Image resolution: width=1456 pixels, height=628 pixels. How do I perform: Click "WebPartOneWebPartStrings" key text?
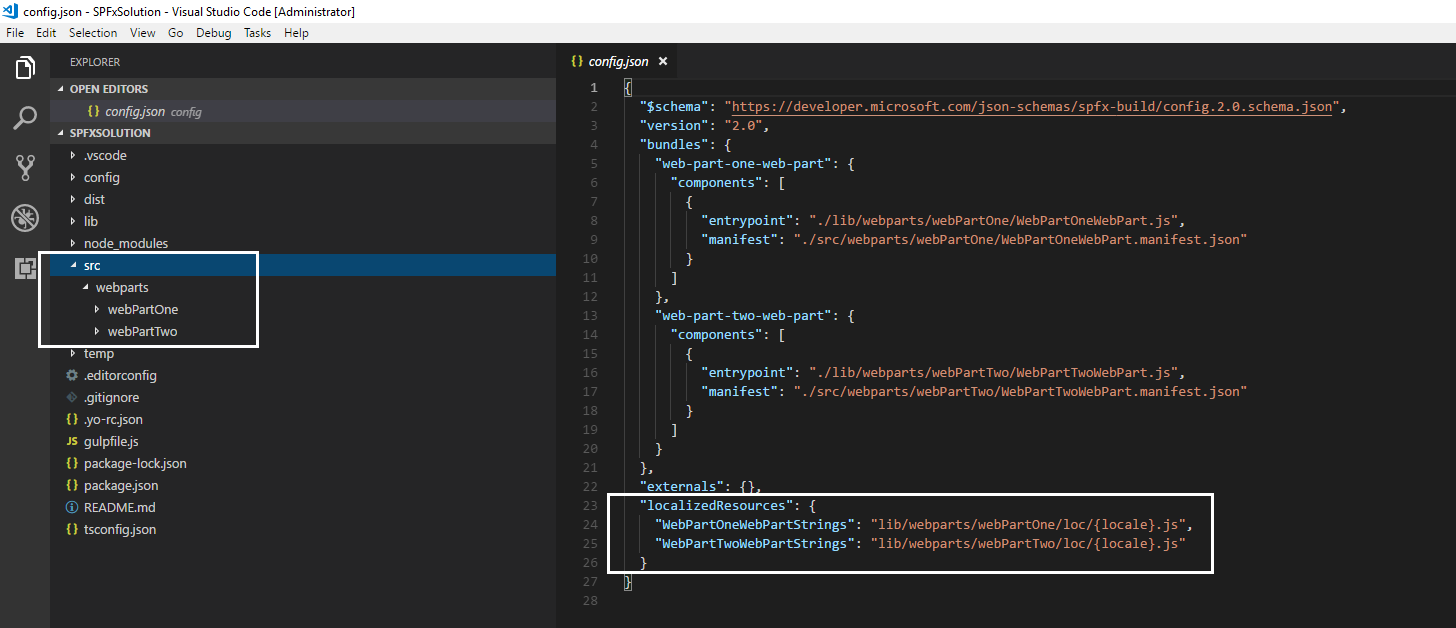click(755, 524)
